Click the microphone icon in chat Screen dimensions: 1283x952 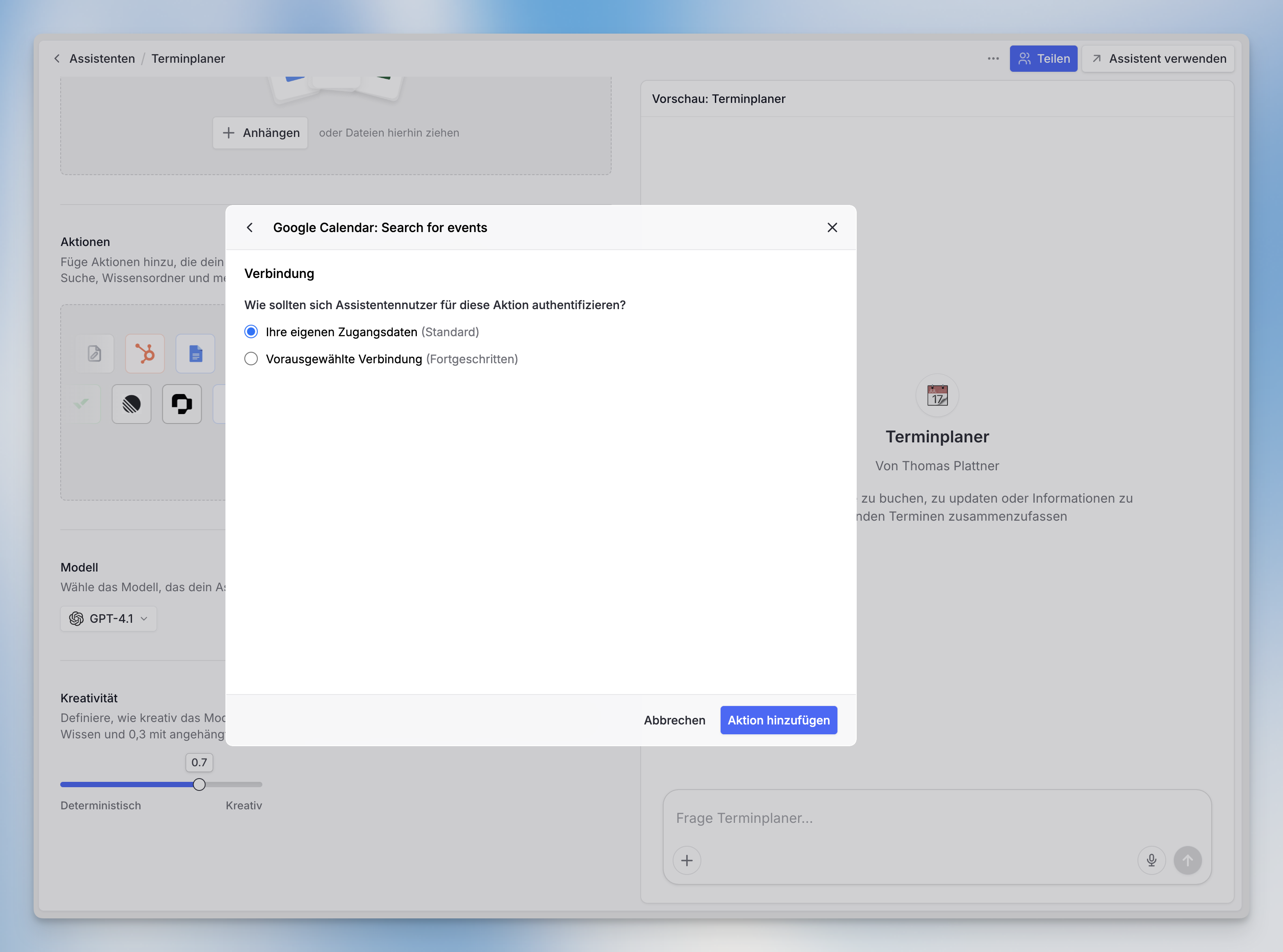point(1151,861)
